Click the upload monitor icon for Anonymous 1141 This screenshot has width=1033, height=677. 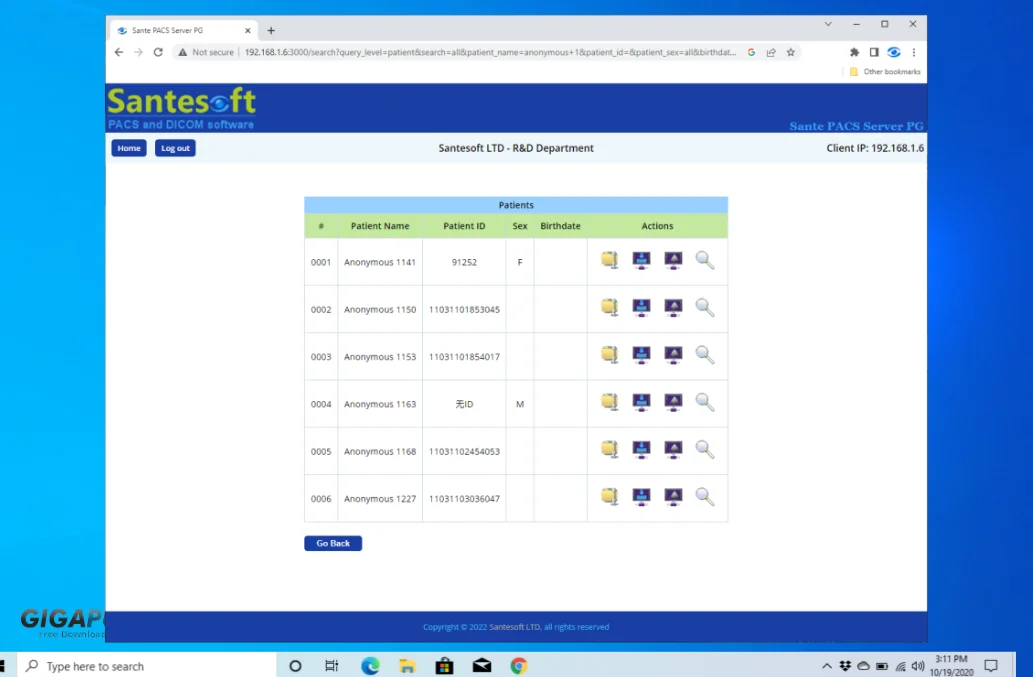(673, 260)
